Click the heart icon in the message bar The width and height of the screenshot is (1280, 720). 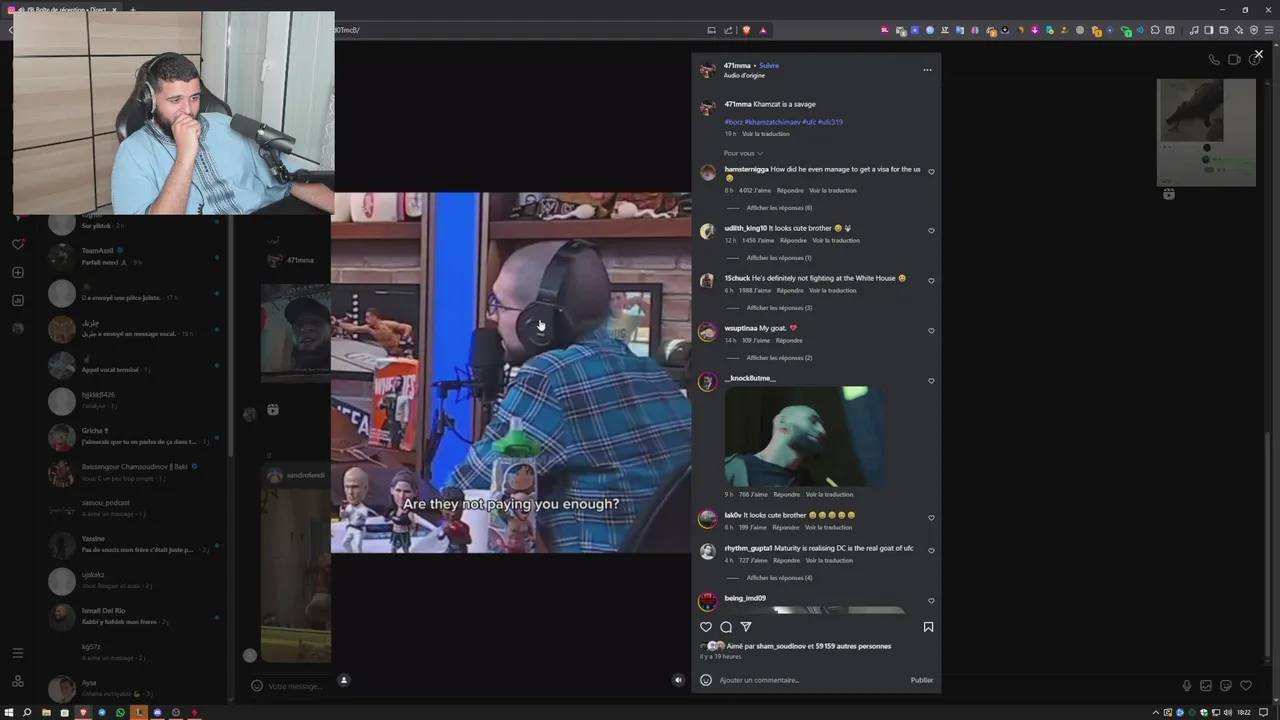pos(1246,686)
